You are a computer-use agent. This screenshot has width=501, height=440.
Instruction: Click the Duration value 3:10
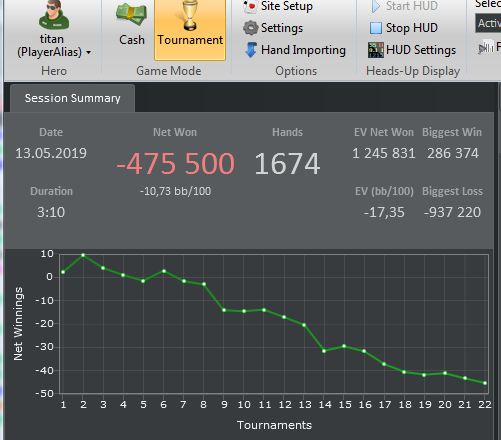pyautogui.click(x=51, y=212)
